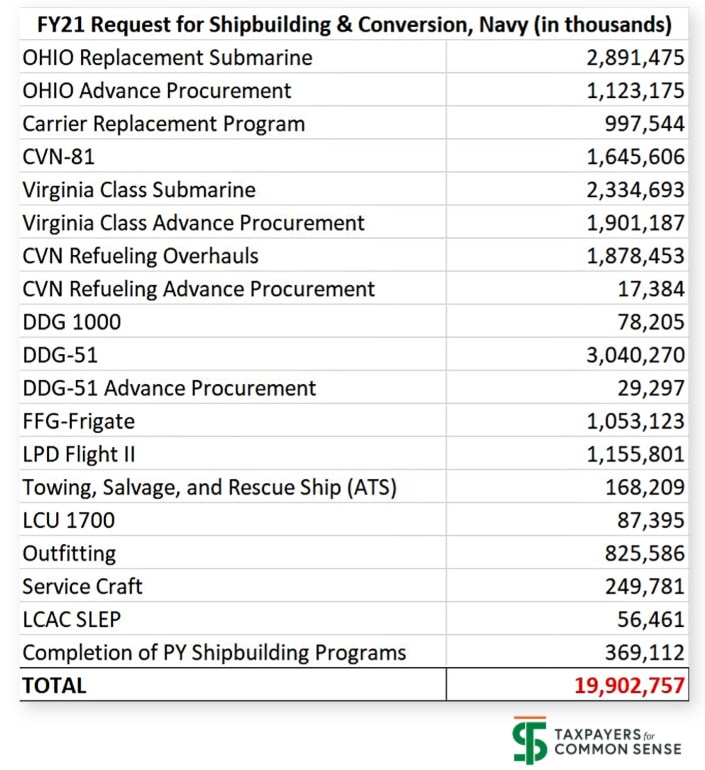
Task: Select the 'Virginia Class Submarine' label
Action: pyautogui.click(x=139, y=190)
